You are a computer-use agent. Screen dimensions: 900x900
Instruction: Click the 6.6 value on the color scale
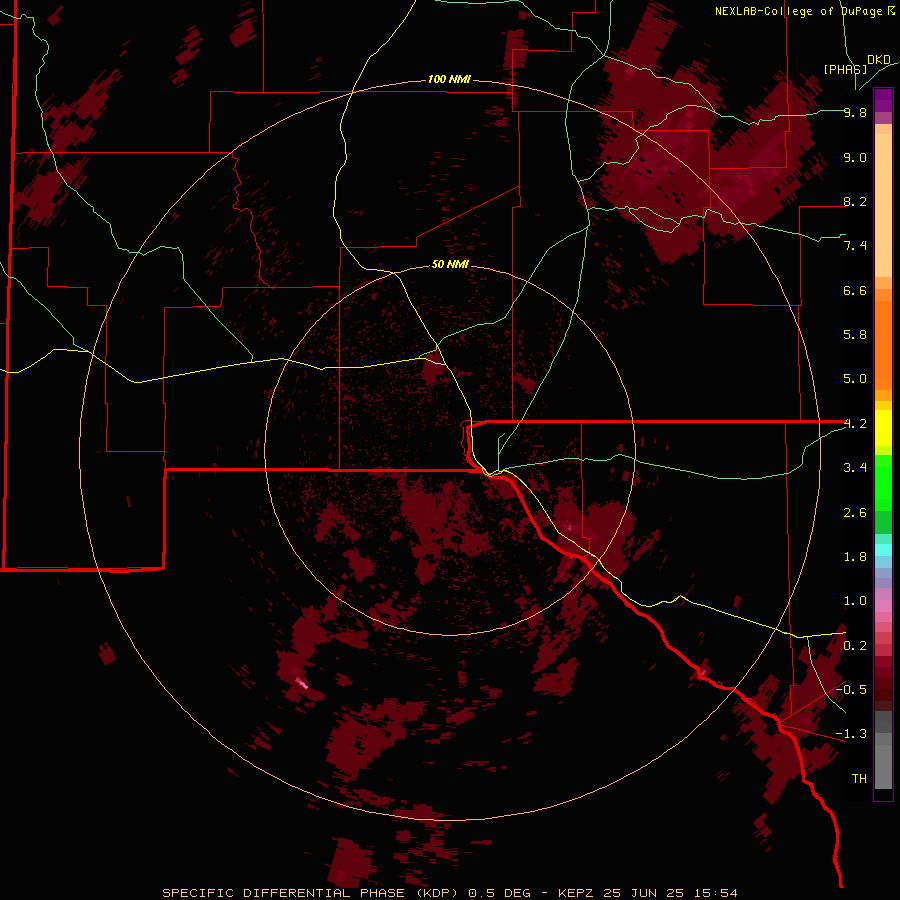click(x=855, y=290)
